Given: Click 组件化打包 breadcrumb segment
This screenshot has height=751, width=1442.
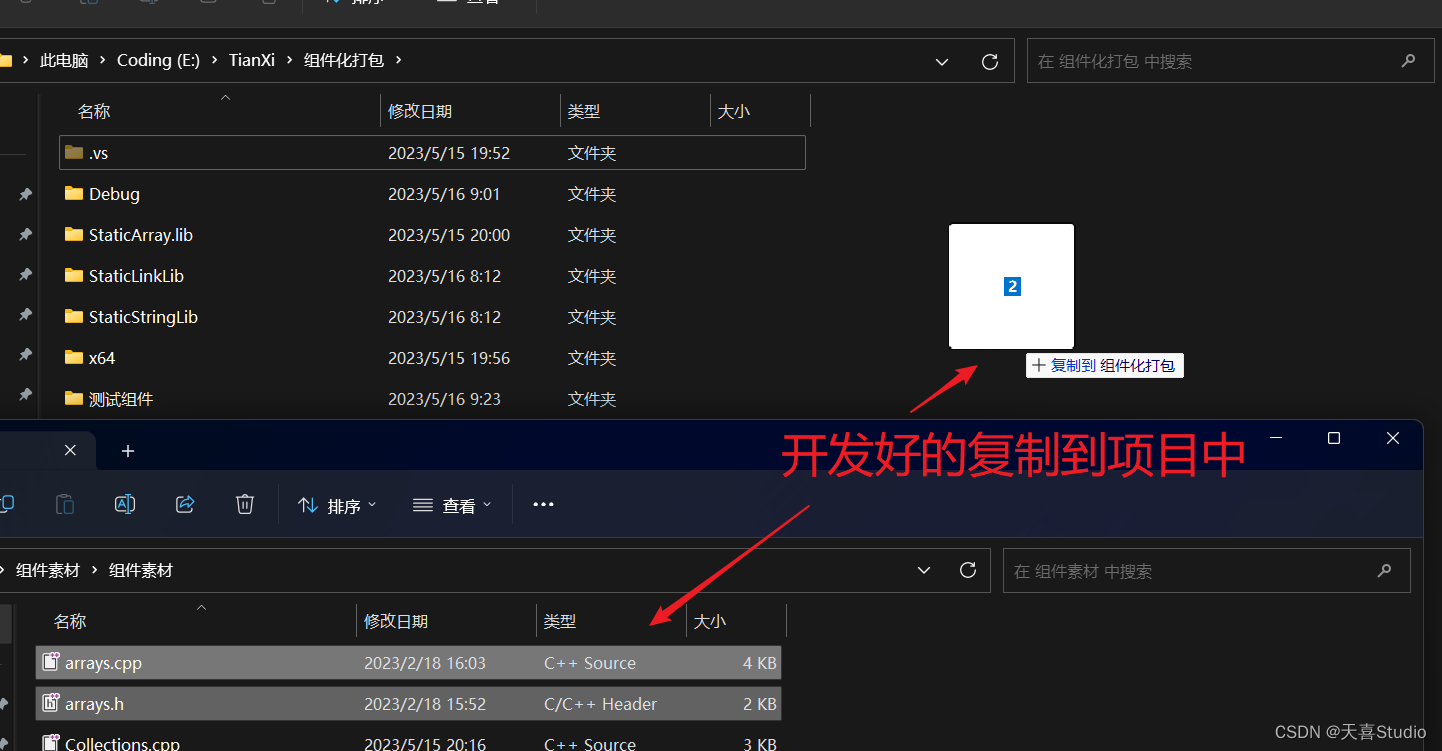Looking at the screenshot, I should [x=343, y=60].
